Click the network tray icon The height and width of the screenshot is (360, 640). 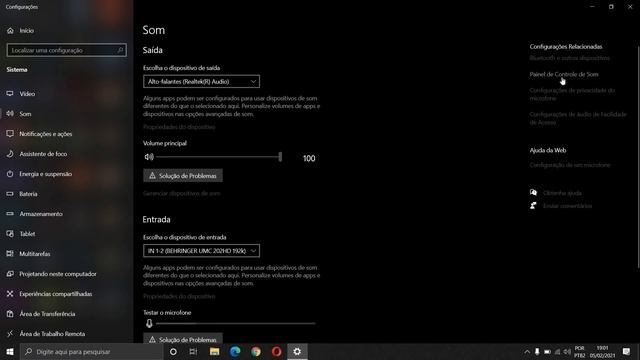click(557, 352)
